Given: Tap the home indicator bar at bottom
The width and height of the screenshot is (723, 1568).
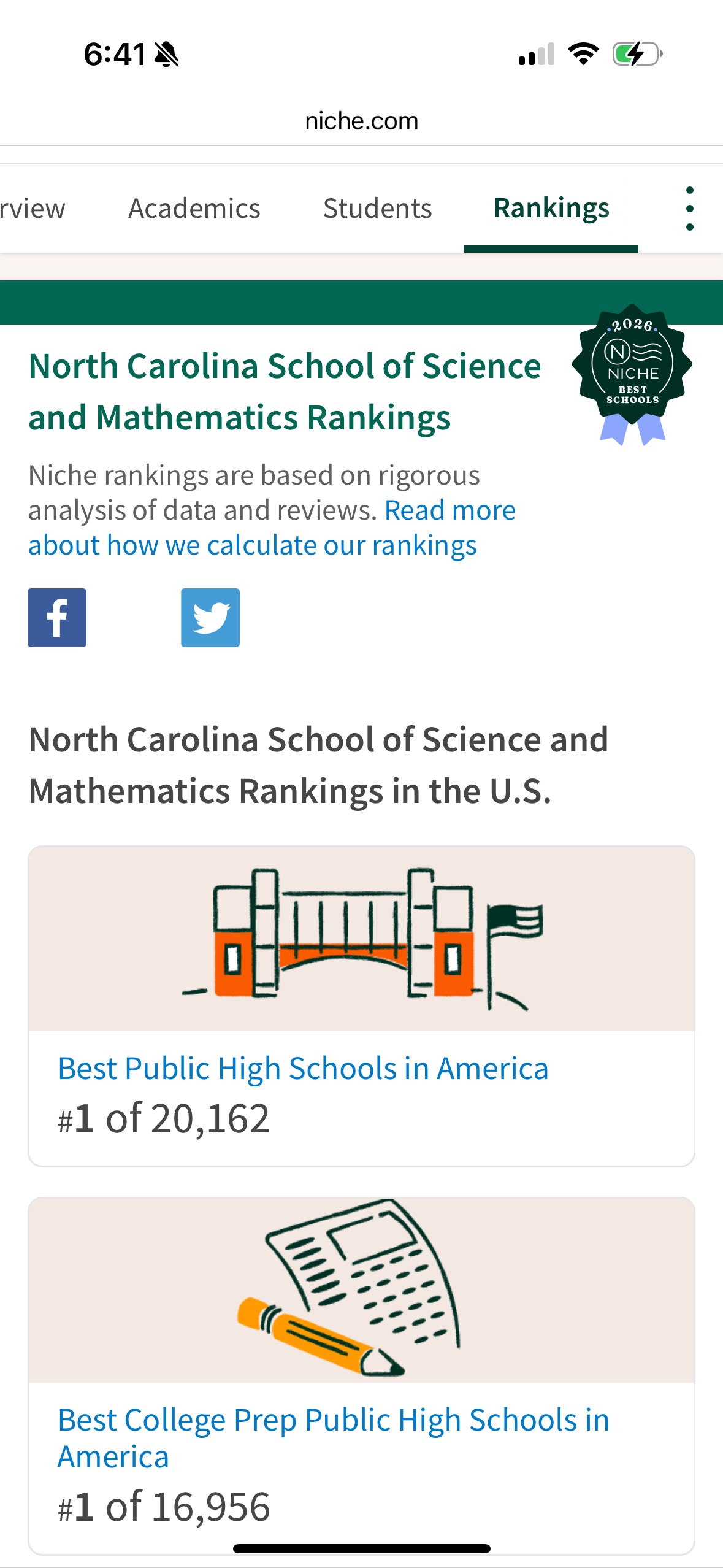Looking at the screenshot, I should 362,1548.
